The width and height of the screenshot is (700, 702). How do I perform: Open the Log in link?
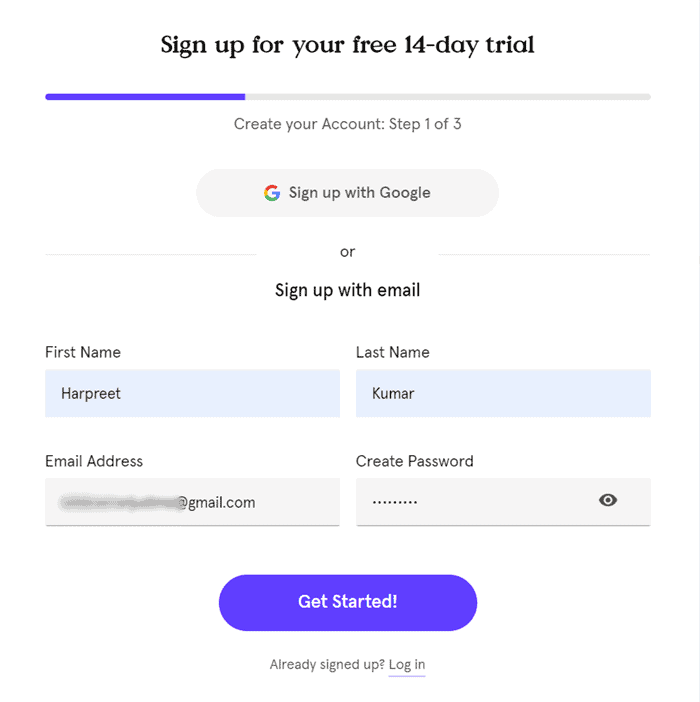(x=407, y=664)
